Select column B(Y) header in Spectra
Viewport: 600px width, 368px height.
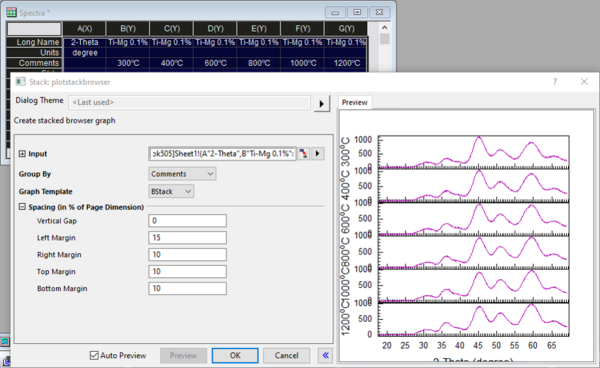(128, 29)
